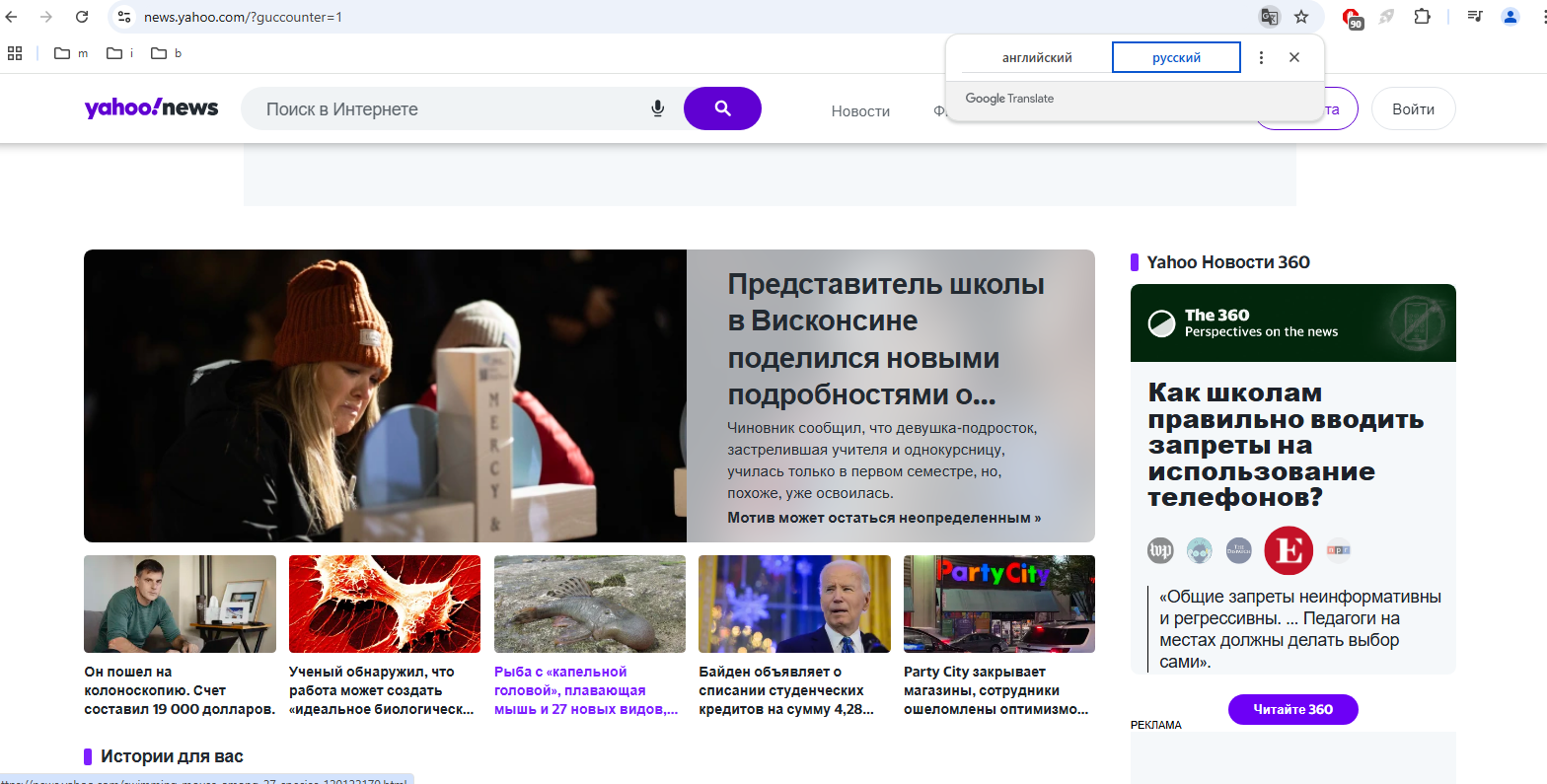Open the story "Party City закрывает магазины"
Viewport: 1547px width, 784px height.
[x=998, y=690]
